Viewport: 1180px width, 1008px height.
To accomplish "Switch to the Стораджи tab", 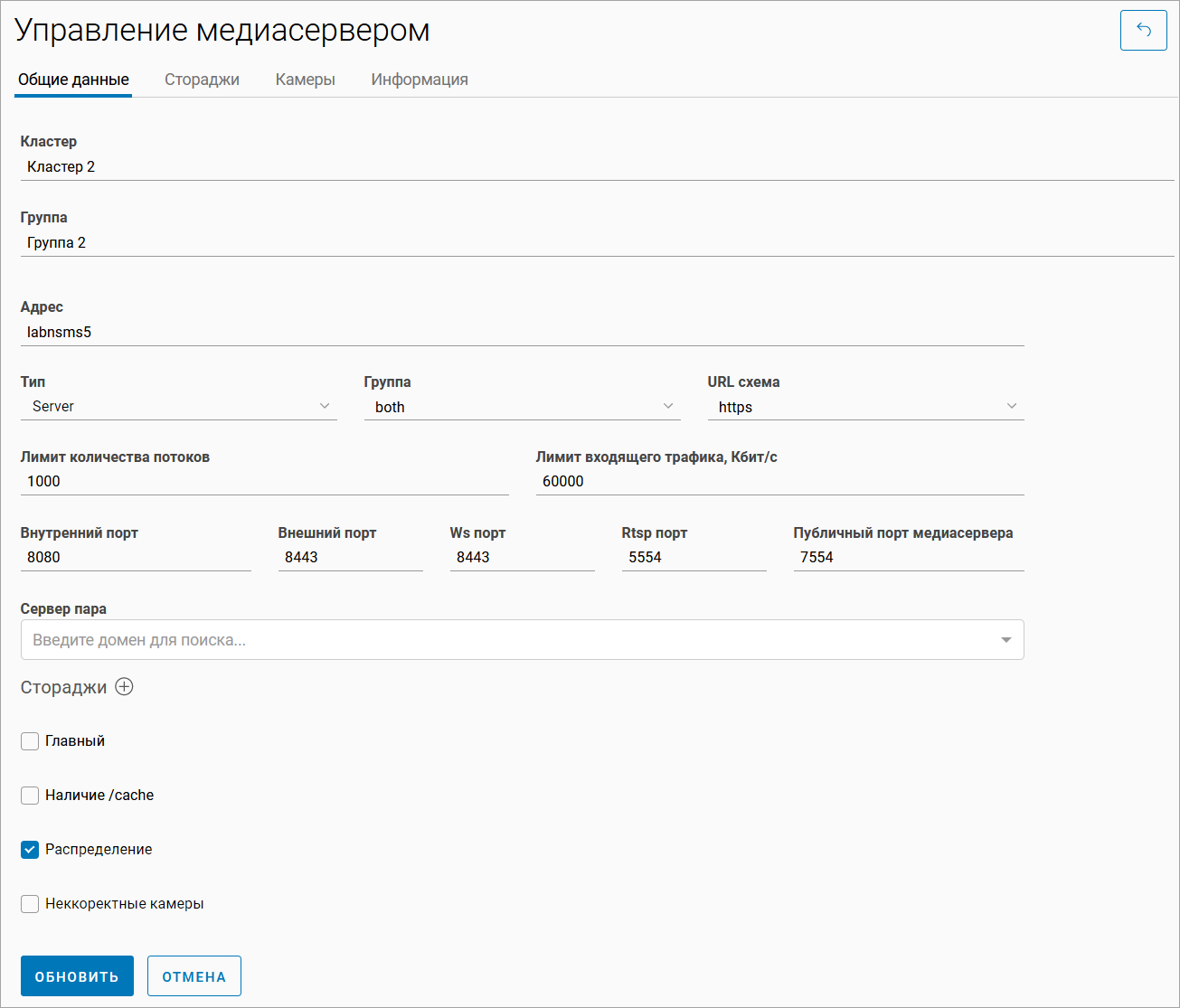I will 202,80.
